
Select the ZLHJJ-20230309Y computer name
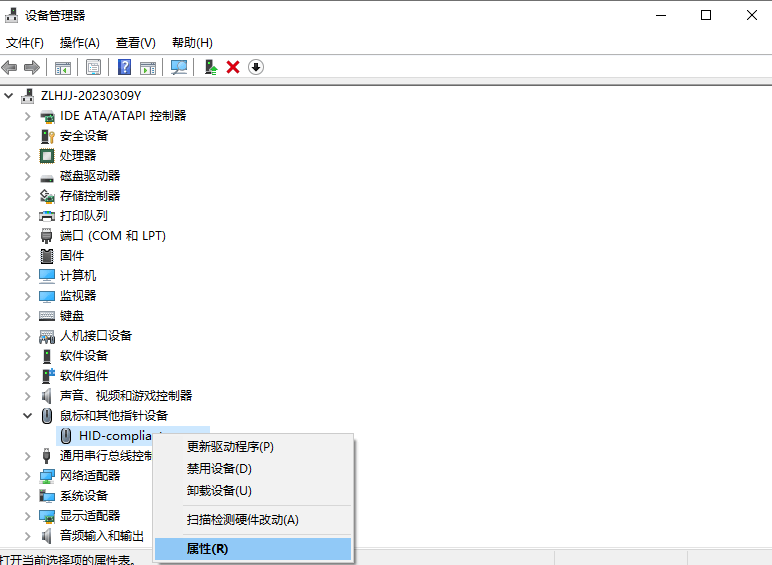coord(91,95)
